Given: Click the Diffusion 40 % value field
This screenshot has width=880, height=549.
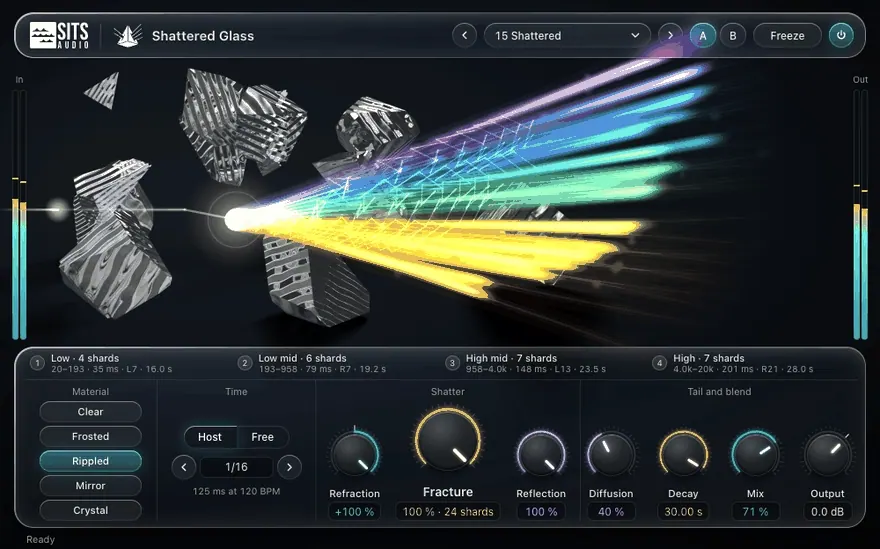Looking at the screenshot, I should [x=611, y=511].
